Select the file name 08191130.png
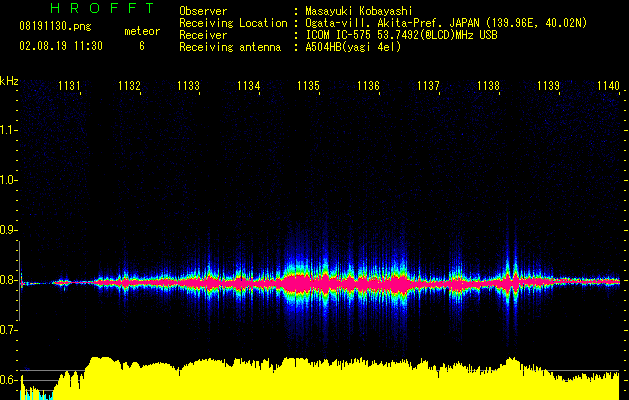 coord(55,27)
